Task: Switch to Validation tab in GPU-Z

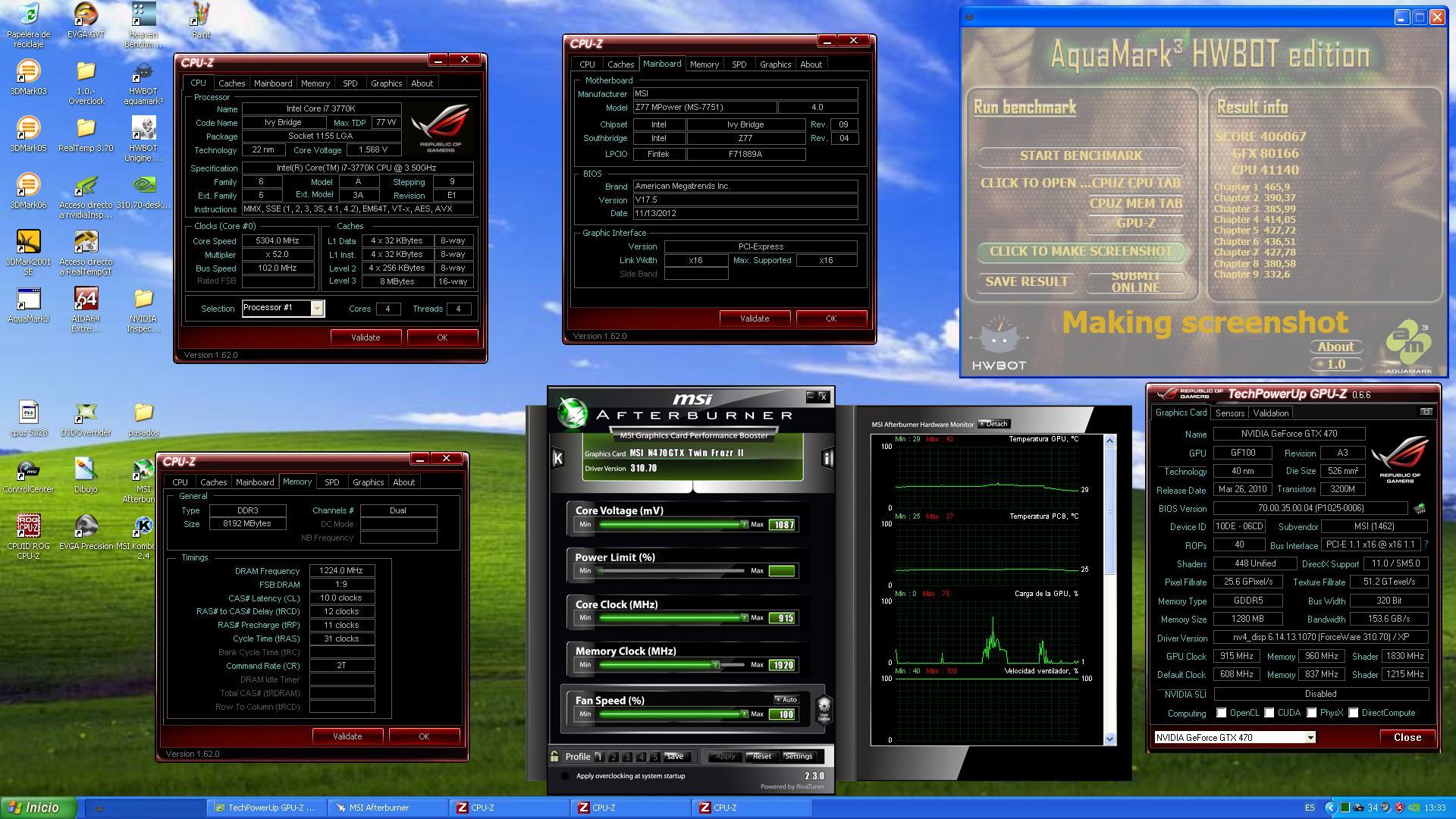Action: point(1270,413)
